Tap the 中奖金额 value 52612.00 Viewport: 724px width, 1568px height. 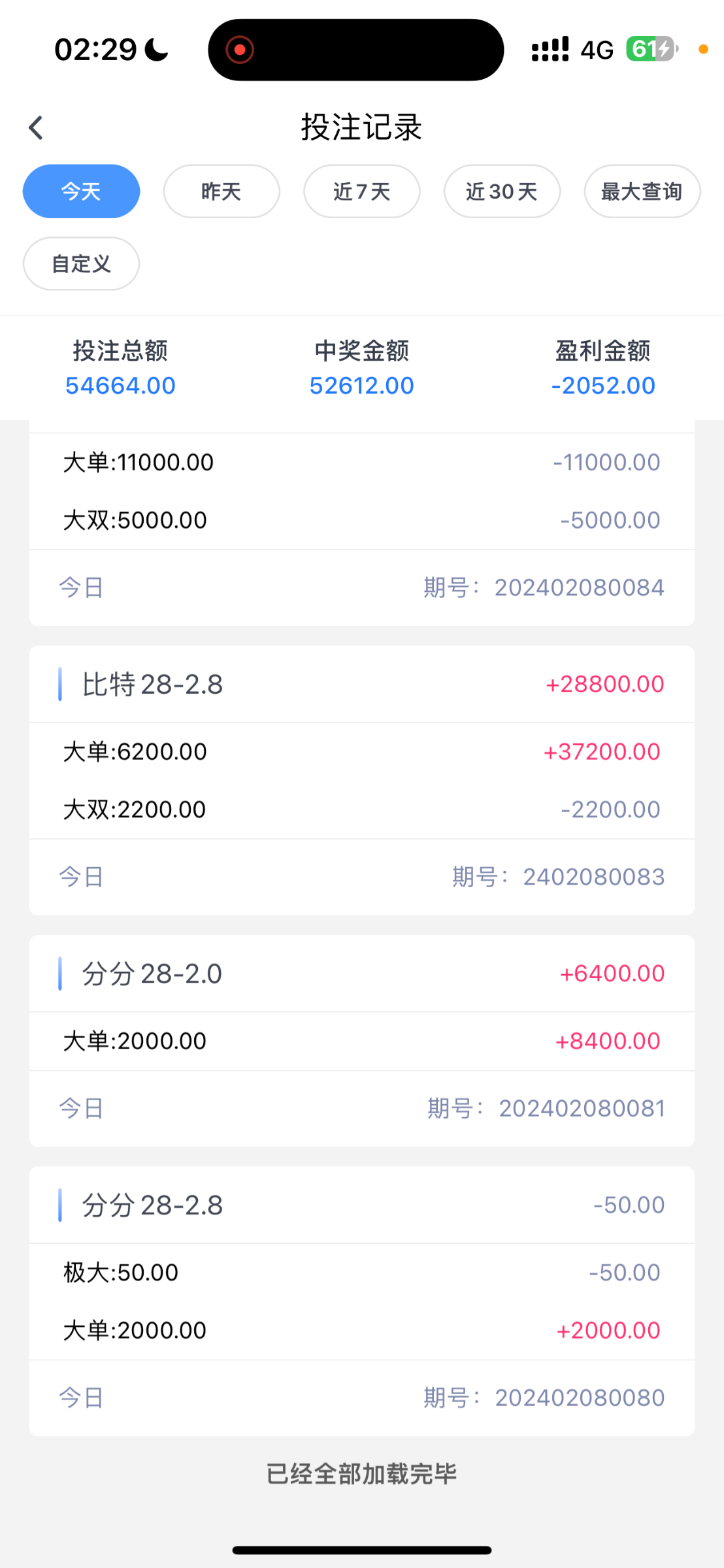361,385
